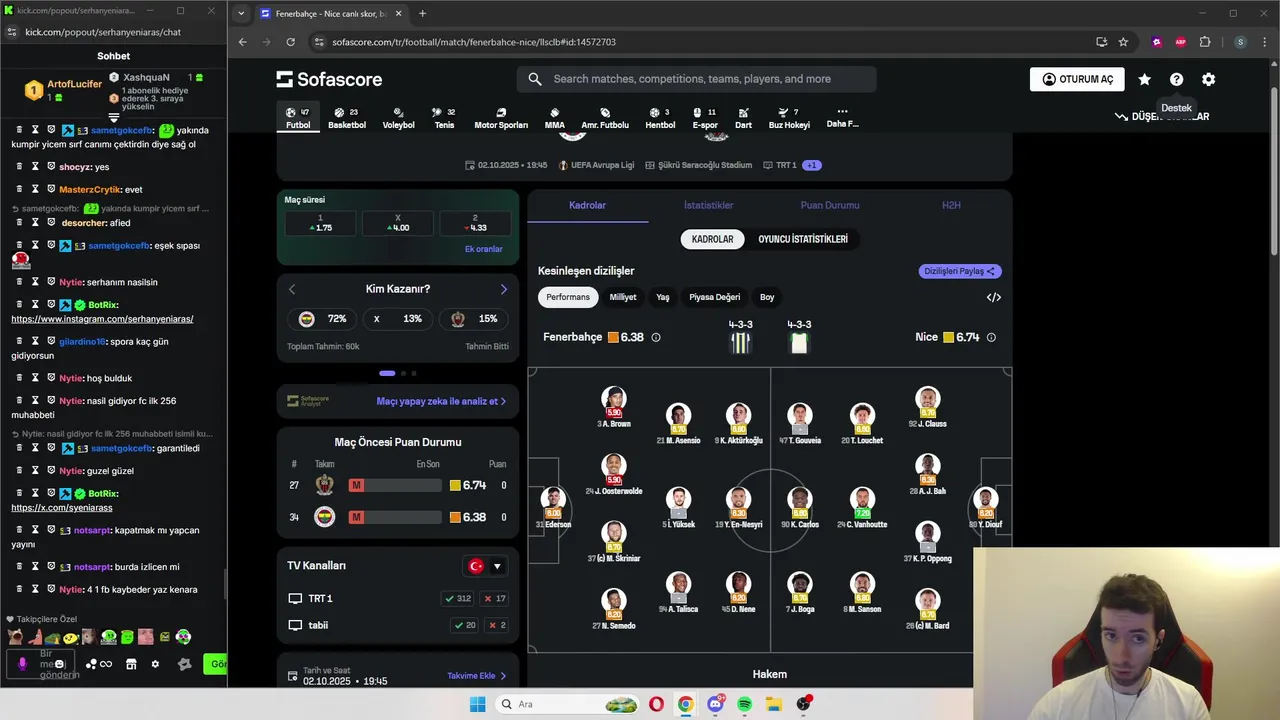This screenshot has height=720, width=1280.
Task: Open the Chrome three-dot menu
Action: click(x=1265, y=42)
